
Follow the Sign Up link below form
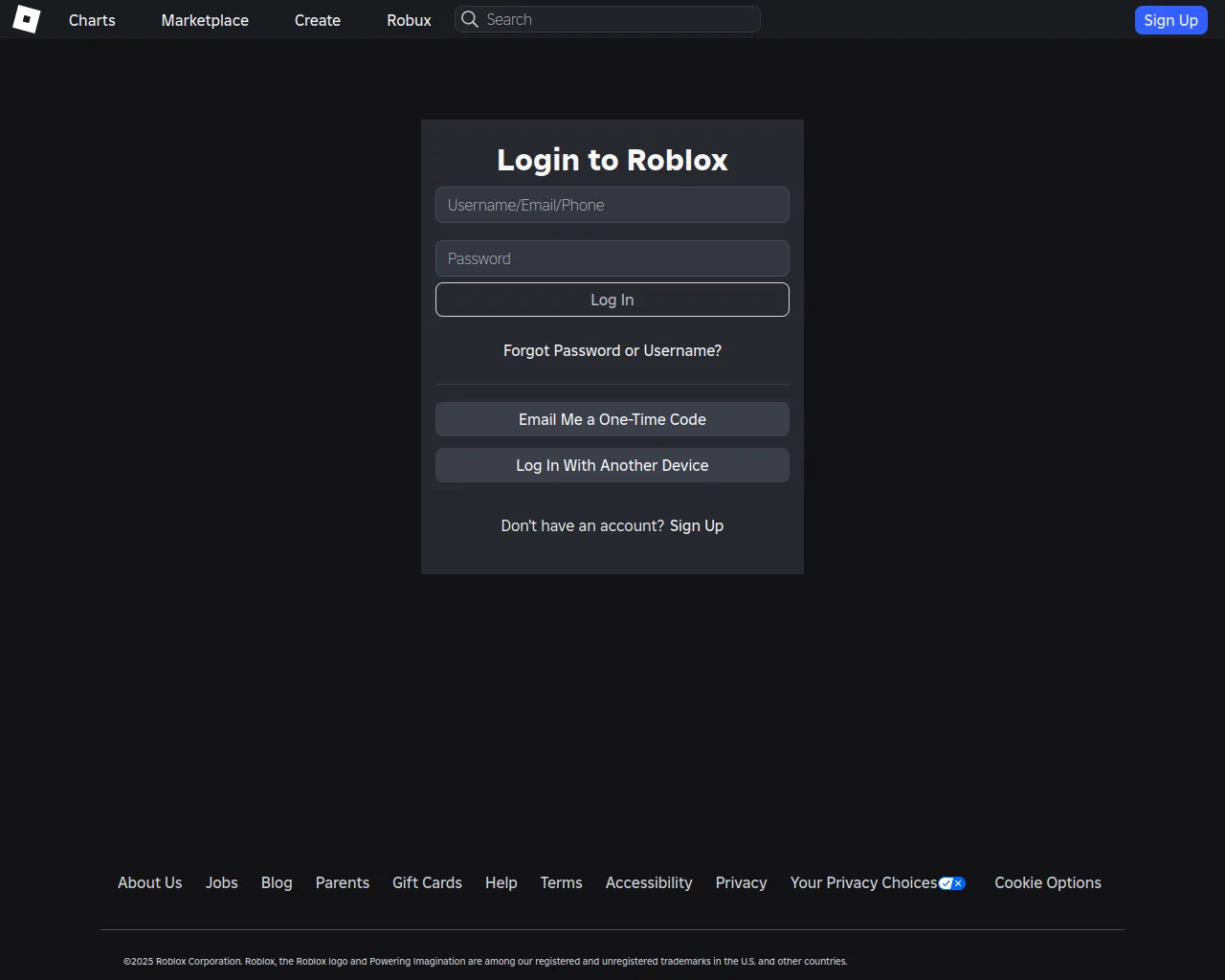click(697, 525)
